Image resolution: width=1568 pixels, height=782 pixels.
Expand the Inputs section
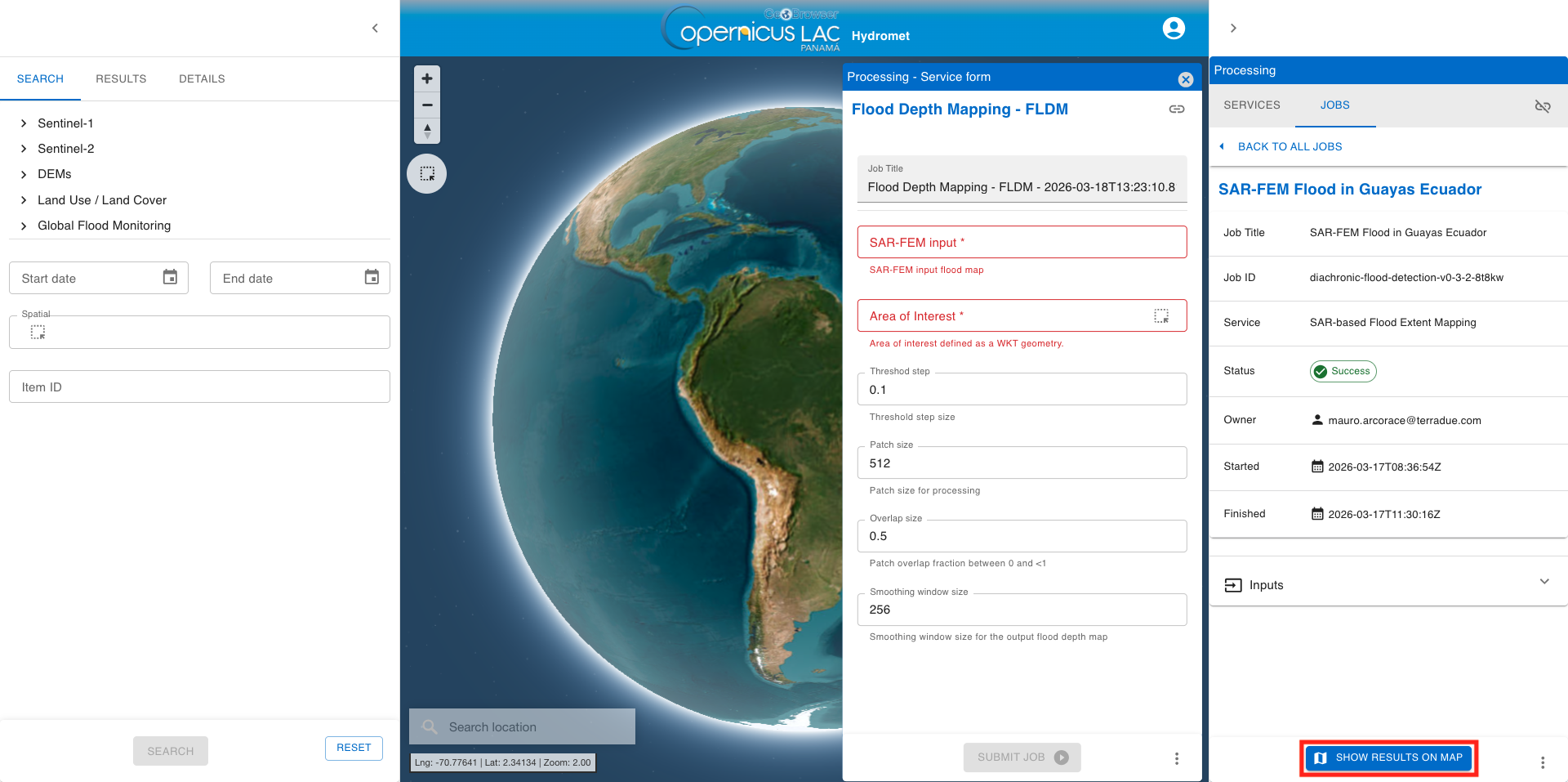click(x=1543, y=582)
